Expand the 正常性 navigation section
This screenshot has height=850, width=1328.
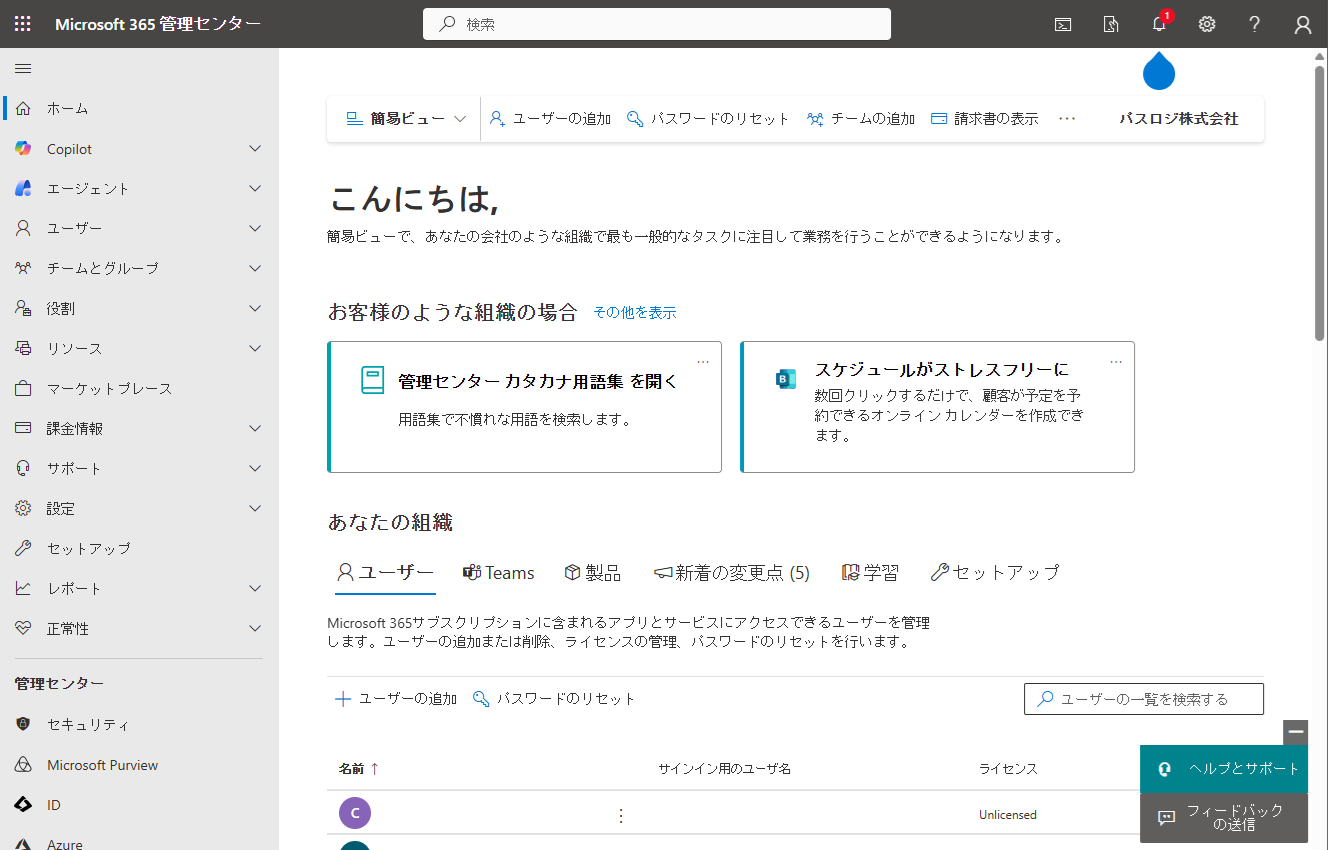[255, 628]
